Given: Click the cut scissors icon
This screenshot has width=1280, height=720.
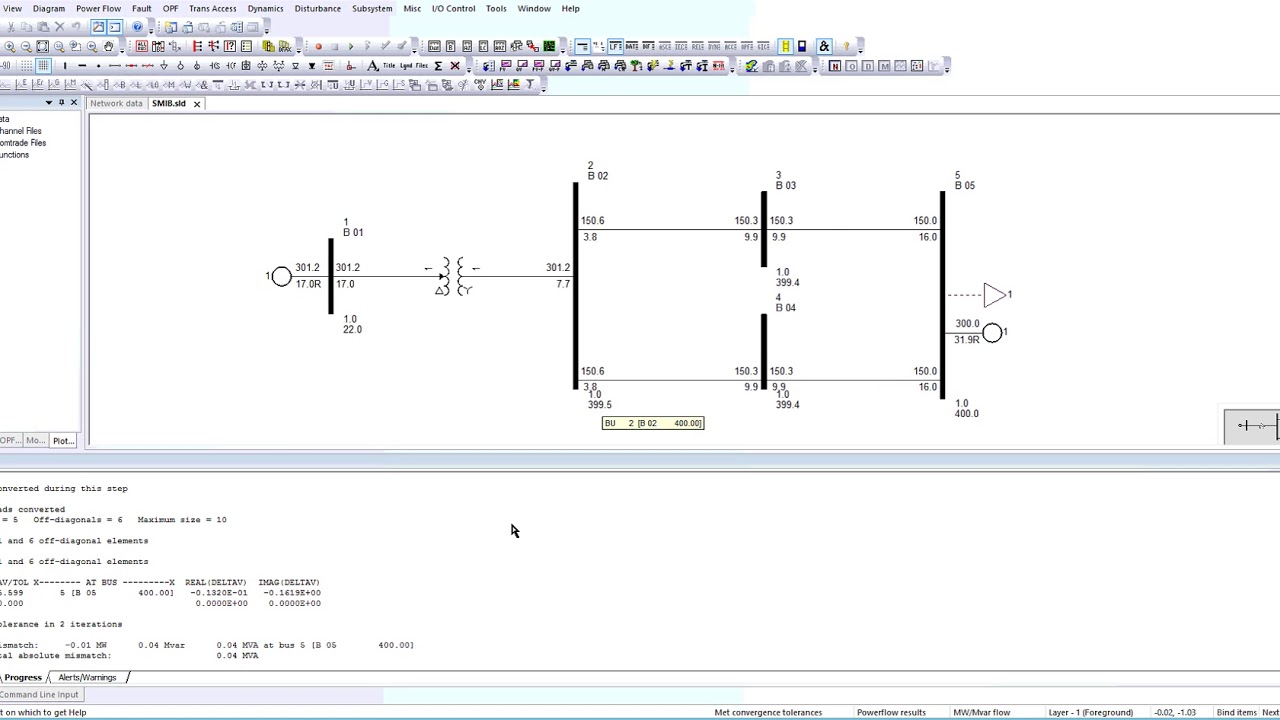Looking at the screenshot, I should coord(10,27).
